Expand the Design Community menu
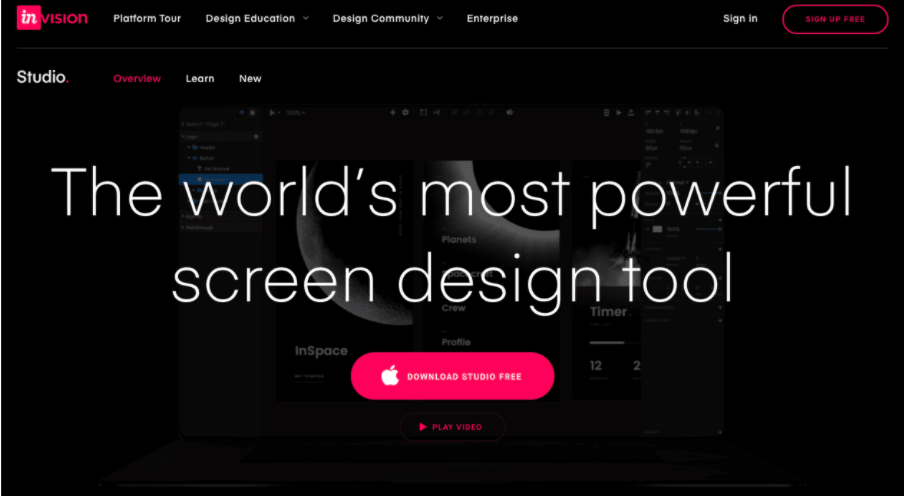Screen dimensions: 904x496 click(x=387, y=18)
